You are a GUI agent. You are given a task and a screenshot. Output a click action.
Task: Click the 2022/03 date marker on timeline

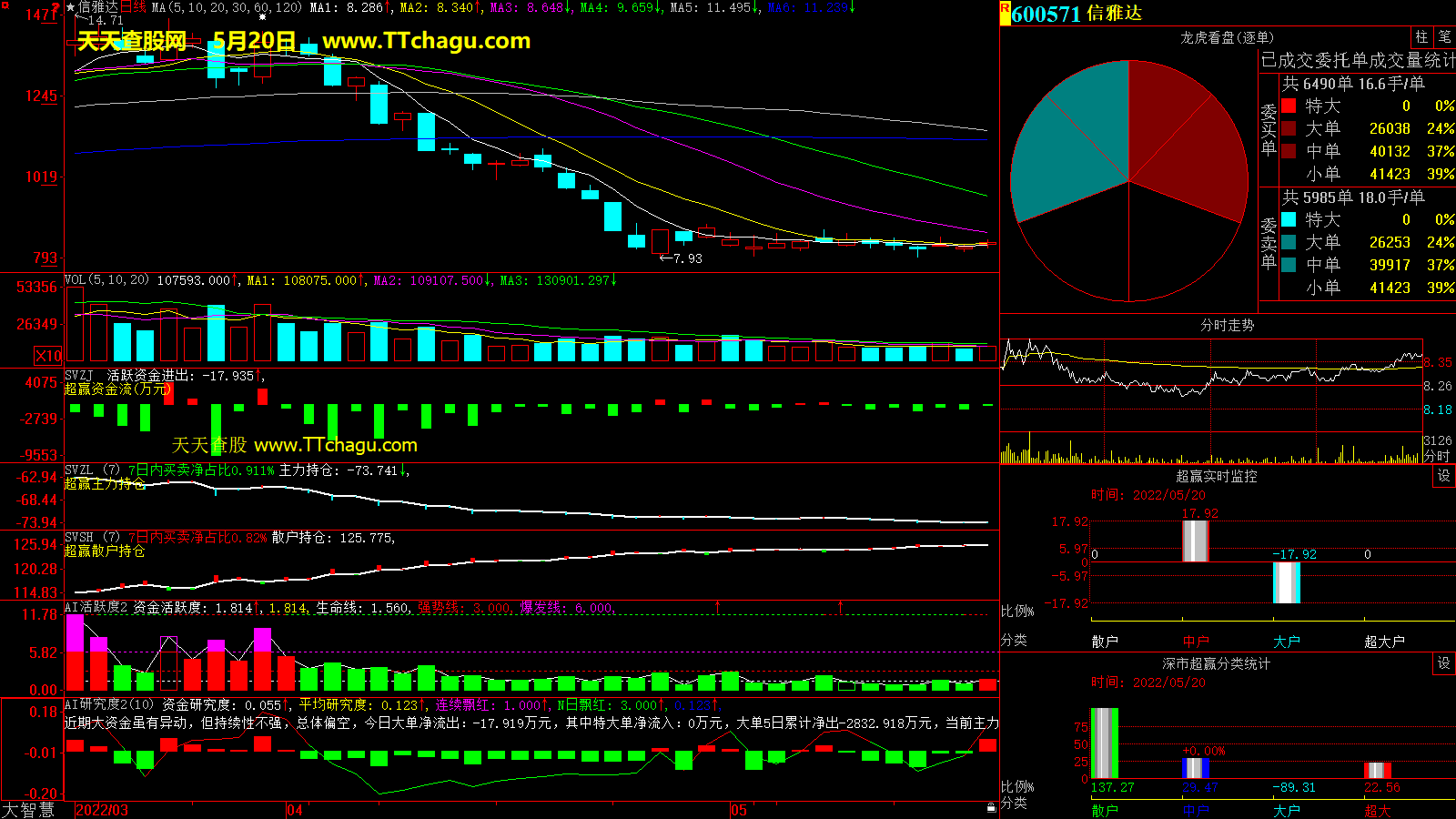pos(102,810)
